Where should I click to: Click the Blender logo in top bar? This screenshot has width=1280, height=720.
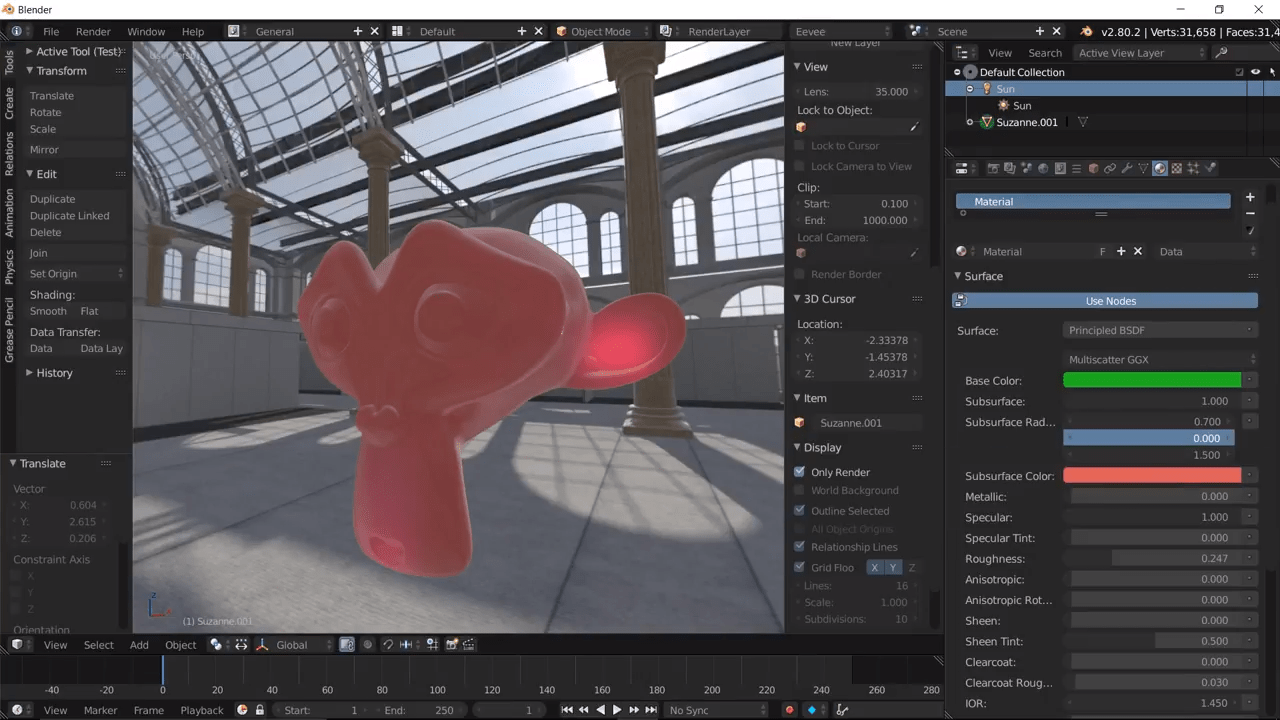tap(1087, 31)
